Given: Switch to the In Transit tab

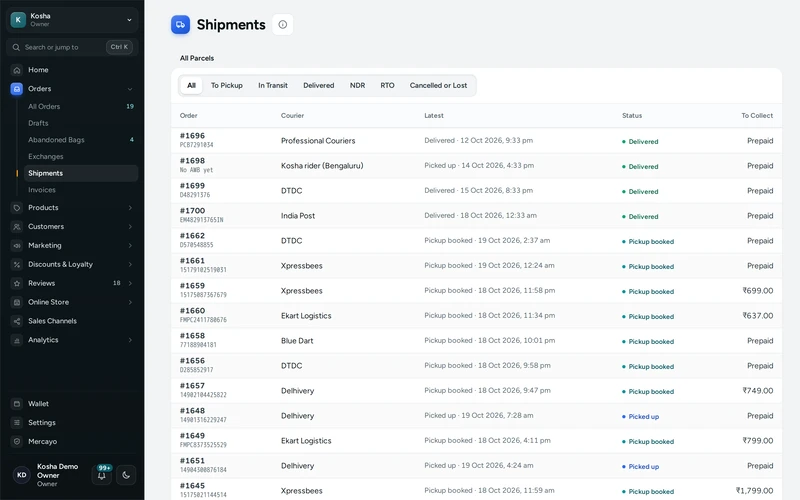Looking at the screenshot, I should pos(273,85).
